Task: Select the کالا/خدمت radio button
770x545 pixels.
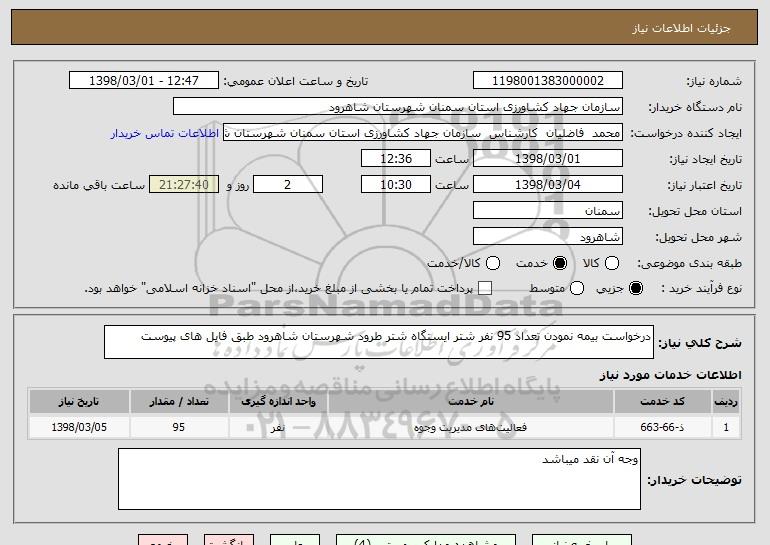Action: pyautogui.click(x=493, y=263)
